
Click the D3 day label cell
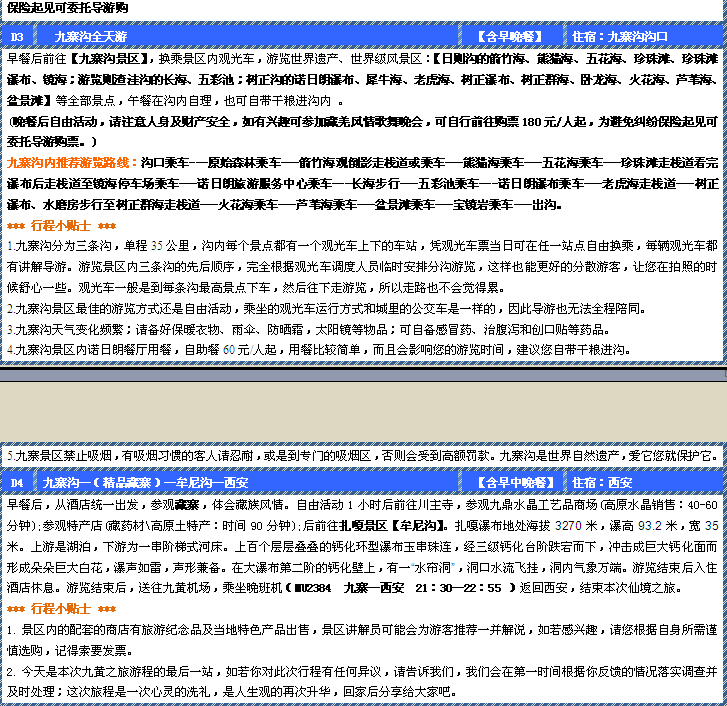[17, 37]
